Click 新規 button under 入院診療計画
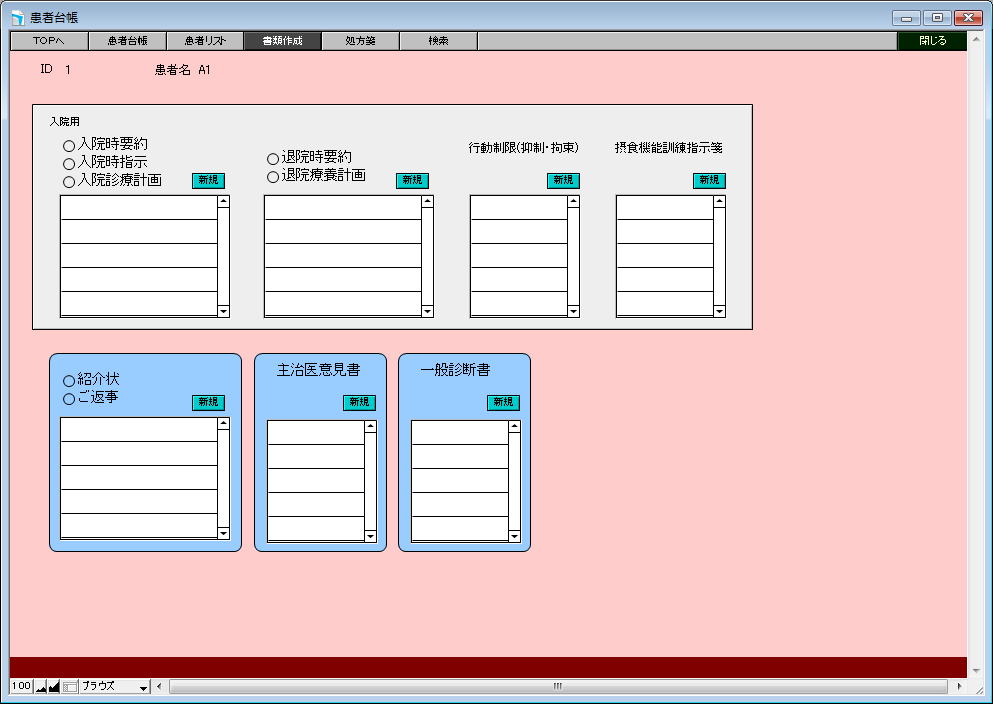Image resolution: width=993 pixels, height=704 pixels. [208, 180]
